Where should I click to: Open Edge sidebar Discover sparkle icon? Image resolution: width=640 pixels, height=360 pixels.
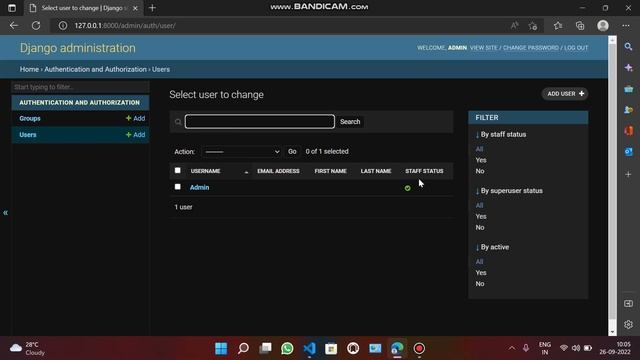tap(629, 68)
